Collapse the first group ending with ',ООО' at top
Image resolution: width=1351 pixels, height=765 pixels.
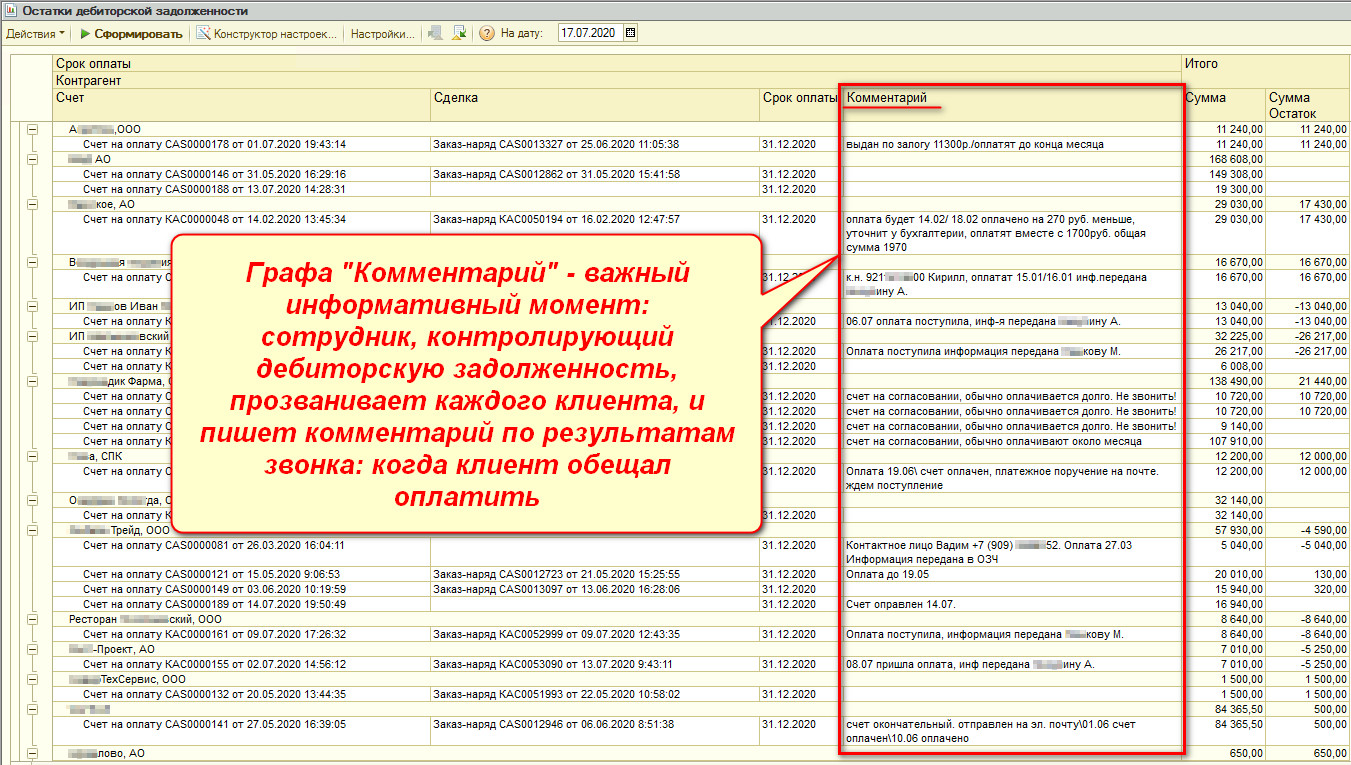(x=32, y=129)
